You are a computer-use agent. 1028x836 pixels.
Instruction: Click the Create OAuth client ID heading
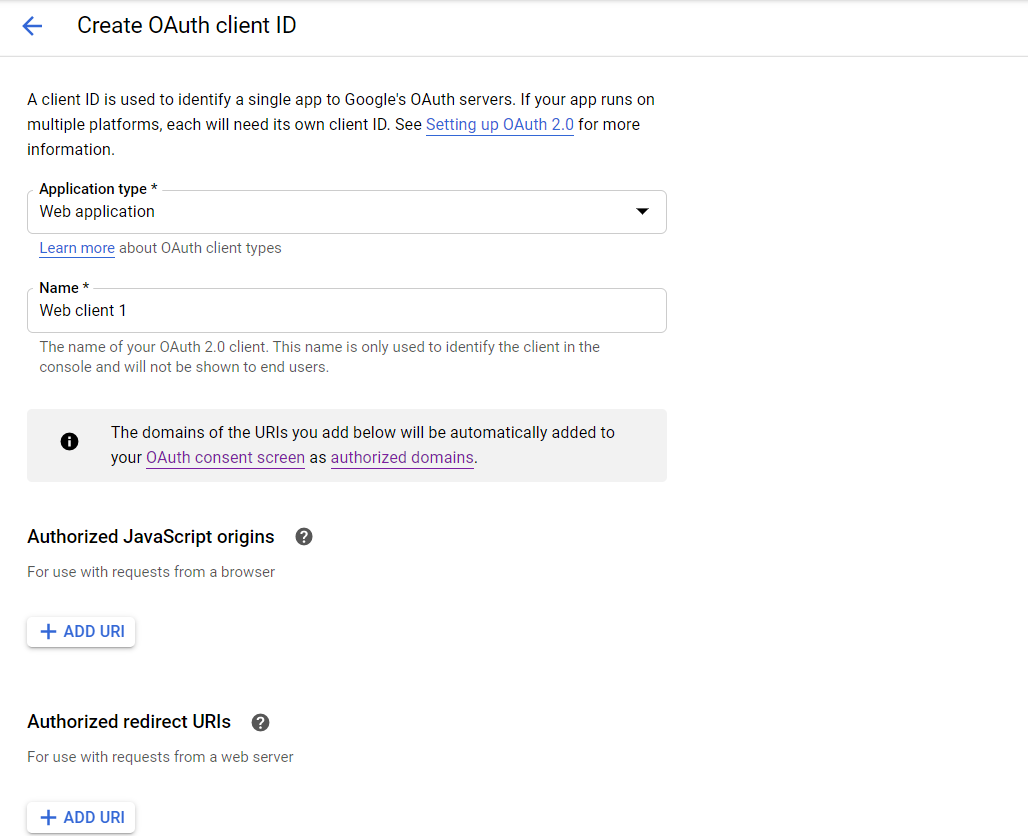point(187,26)
